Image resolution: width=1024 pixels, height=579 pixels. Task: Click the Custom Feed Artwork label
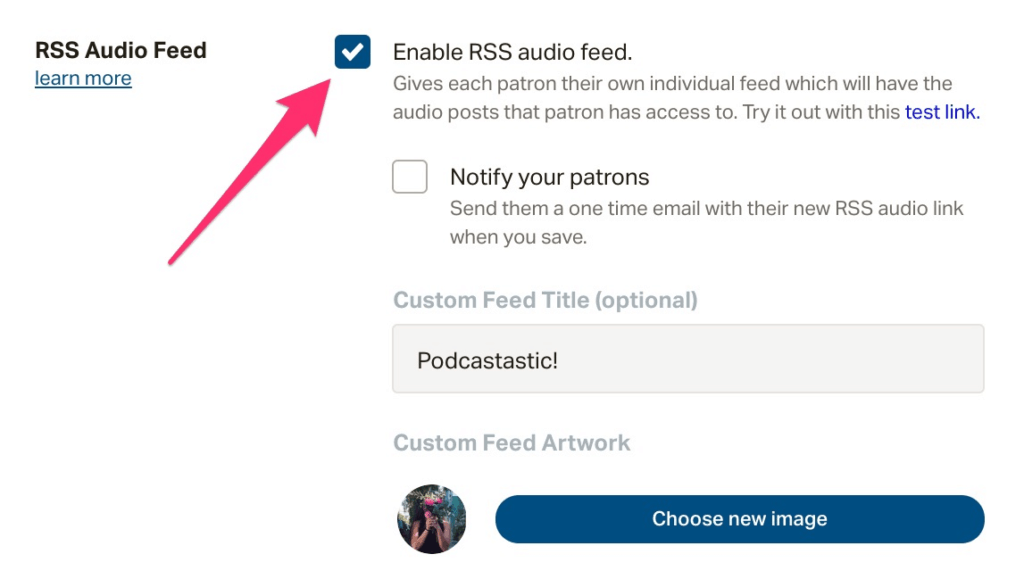(512, 443)
